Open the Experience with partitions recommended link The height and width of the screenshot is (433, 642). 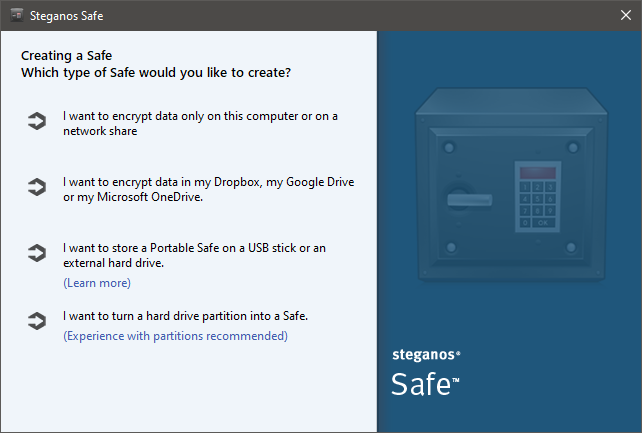(x=175, y=336)
